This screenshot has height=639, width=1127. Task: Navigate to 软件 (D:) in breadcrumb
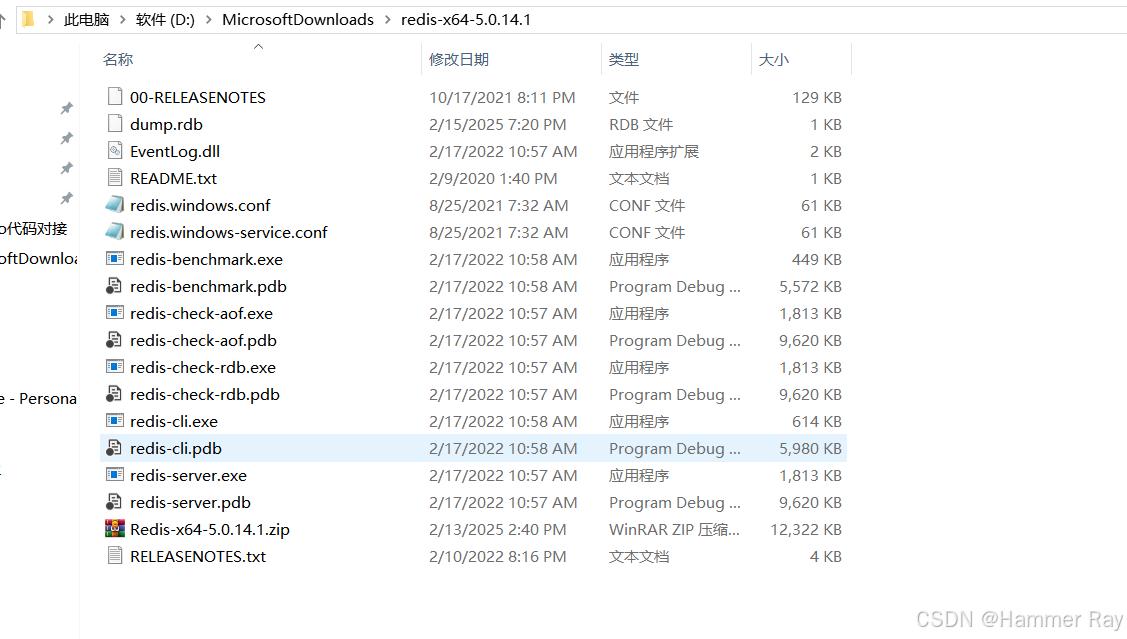tap(165, 19)
